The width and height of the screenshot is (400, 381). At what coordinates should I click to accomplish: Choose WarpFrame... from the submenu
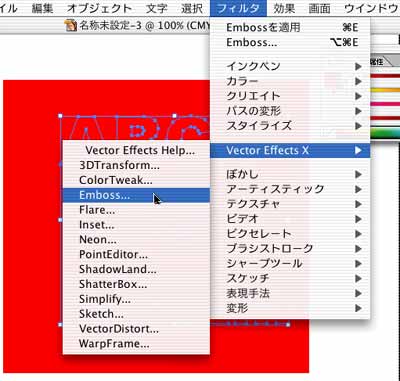coord(136,344)
